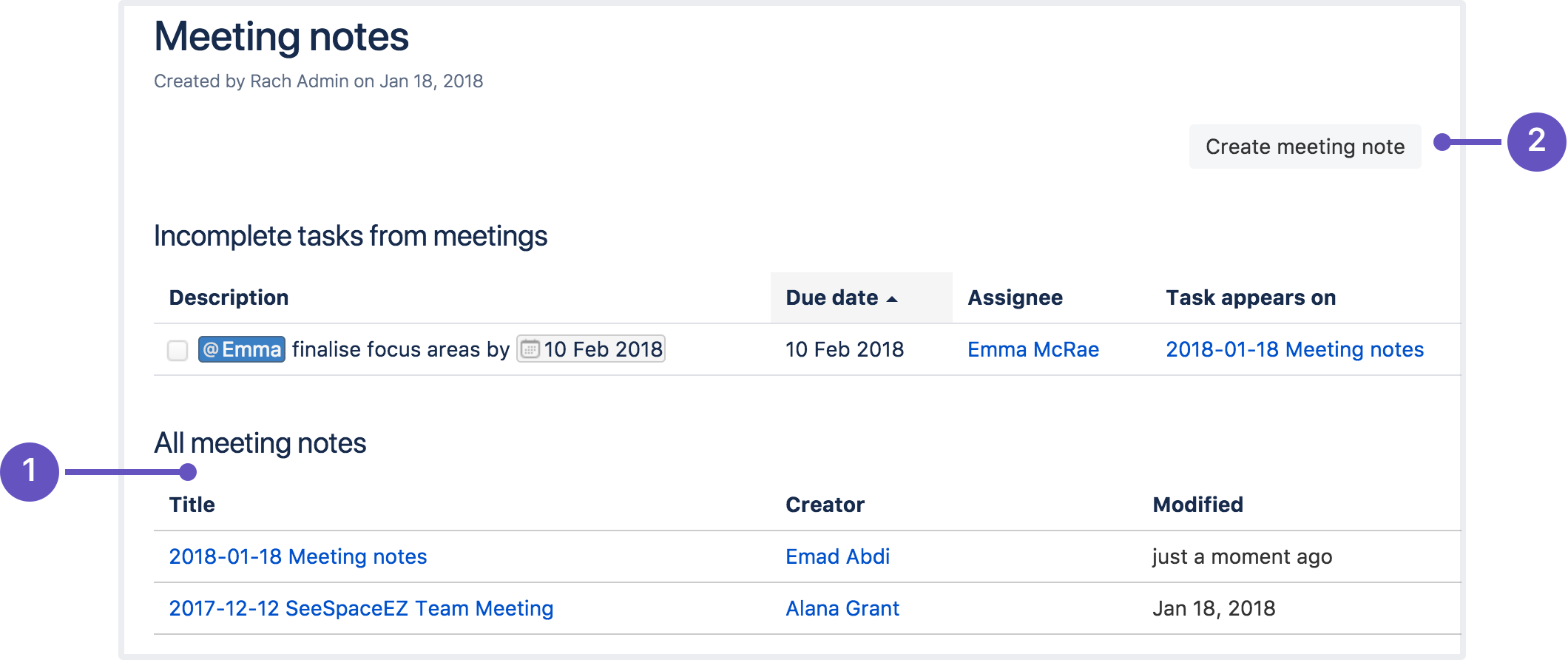Click the Modified column header

point(1197,505)
